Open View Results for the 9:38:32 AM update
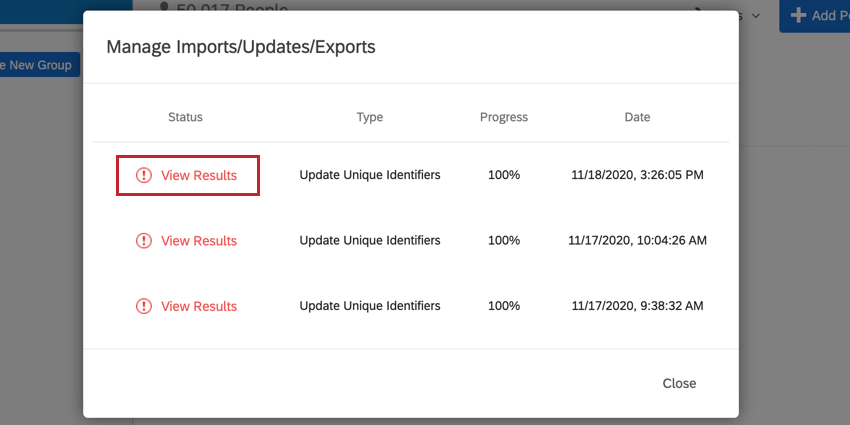This screenshot has height=425, width=850. [199, 307]
